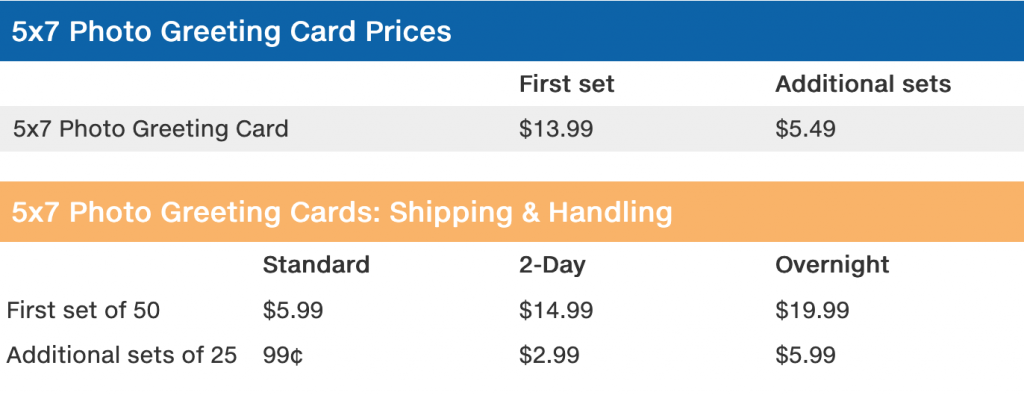Image resolution: width=1024 pixels, height=395 pixels.
Task: Click the $19.99 Overnight shipping price
Action: (812, 310)
